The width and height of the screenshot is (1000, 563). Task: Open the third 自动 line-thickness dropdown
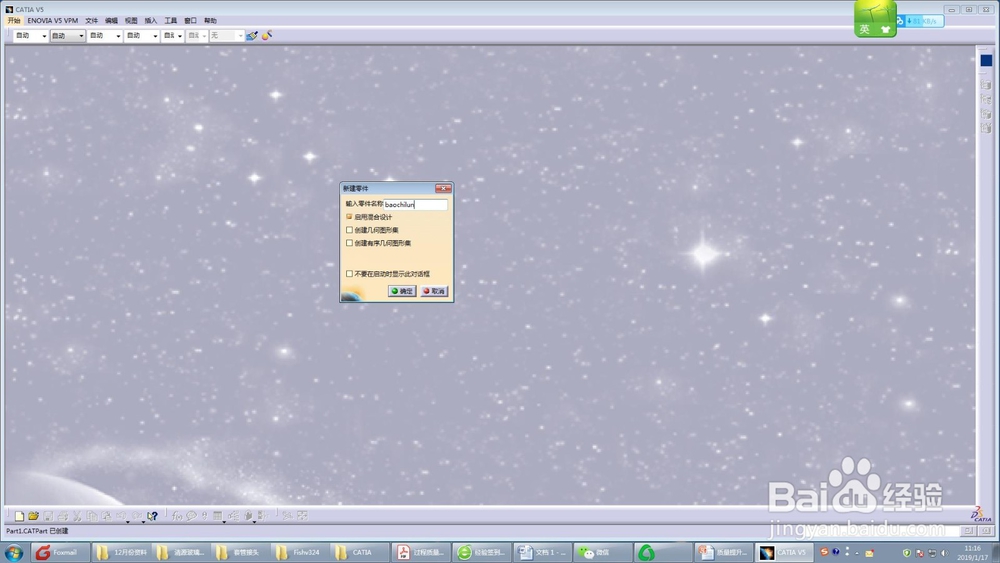tap(105, 36)
